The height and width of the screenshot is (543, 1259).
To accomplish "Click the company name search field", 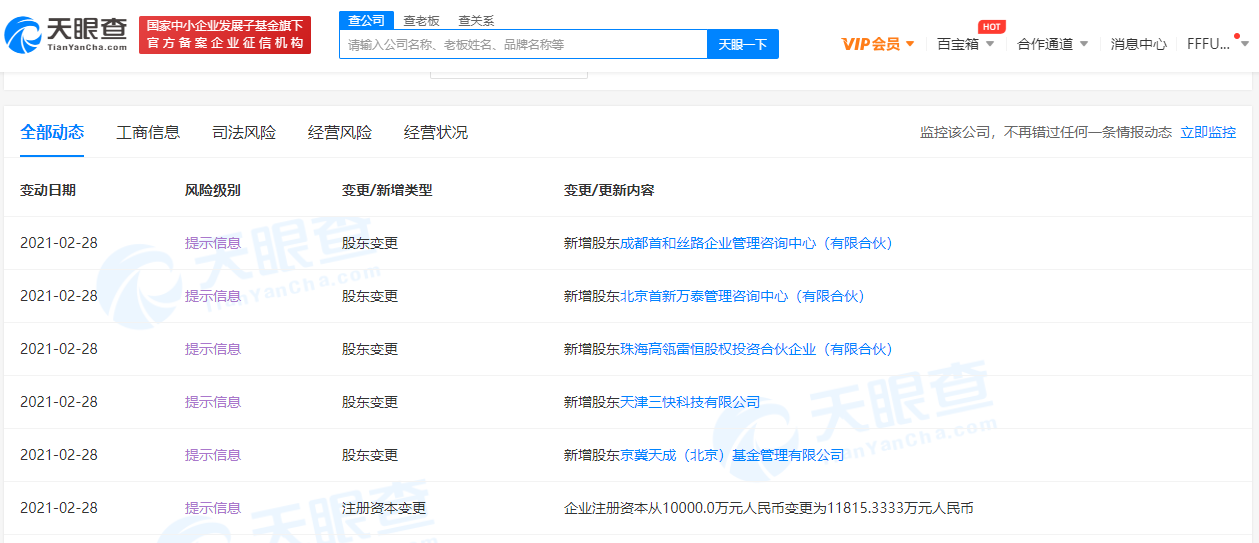I will point(523,44).
